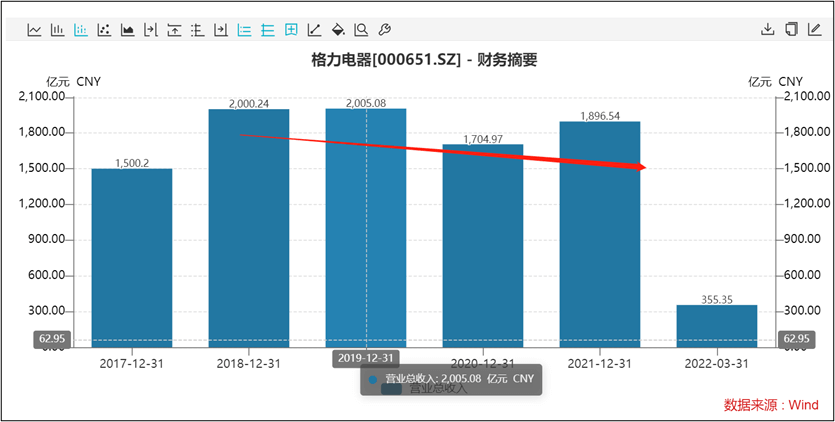Screen dimensions: 835x422
Task: Click the dark legend swatch beside 营业总收入
Action: 391,389
